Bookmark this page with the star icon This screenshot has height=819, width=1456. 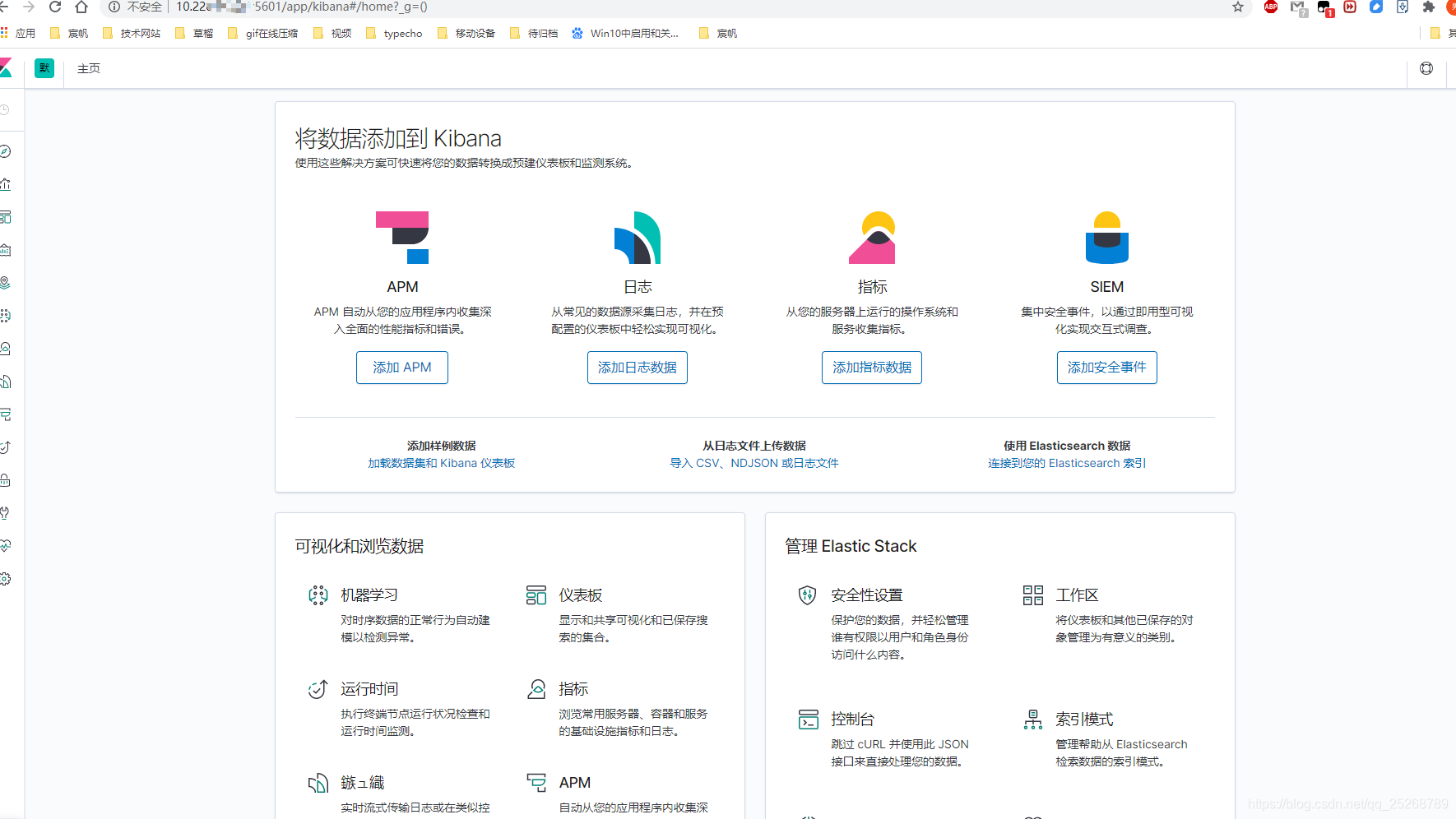(1238, 7)
